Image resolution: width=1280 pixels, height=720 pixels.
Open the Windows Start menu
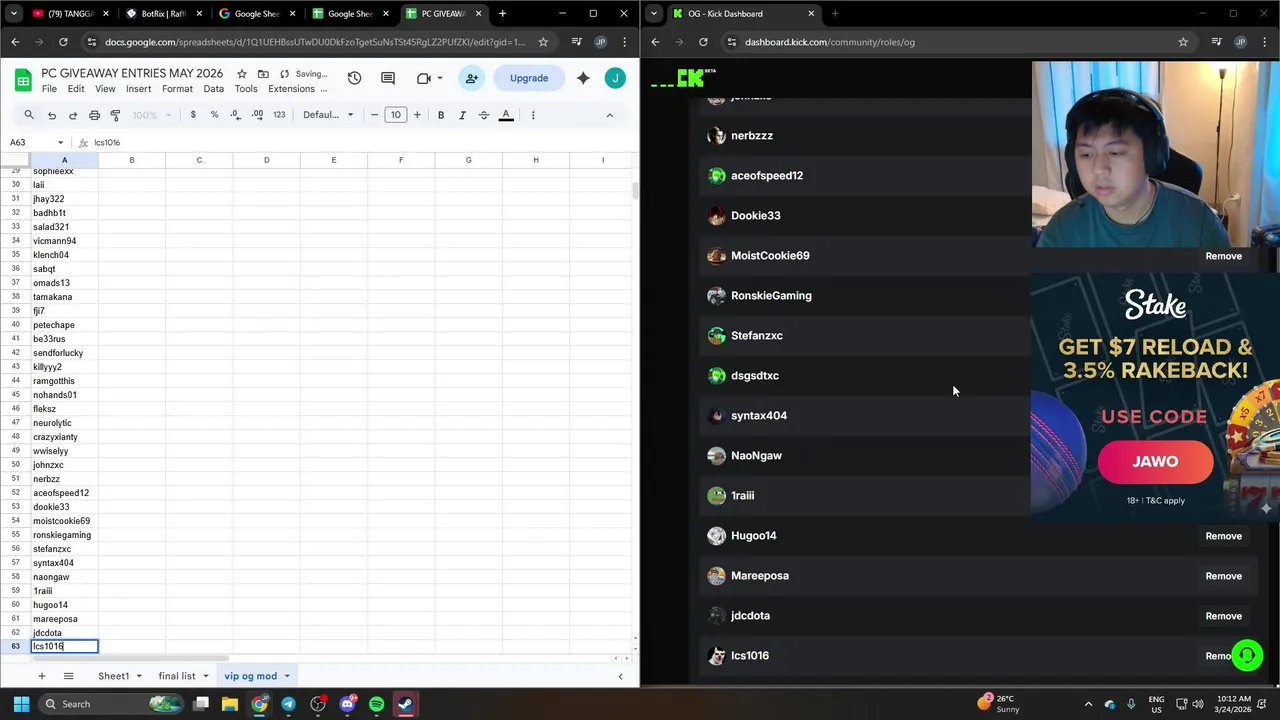(x=21, y=704)
